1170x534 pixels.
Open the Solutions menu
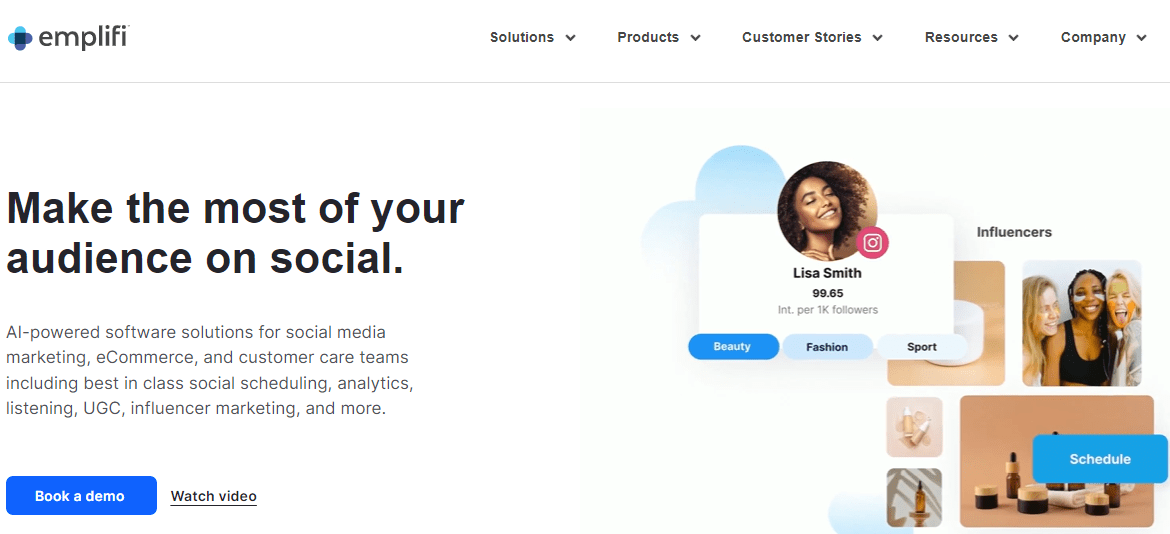522,38
